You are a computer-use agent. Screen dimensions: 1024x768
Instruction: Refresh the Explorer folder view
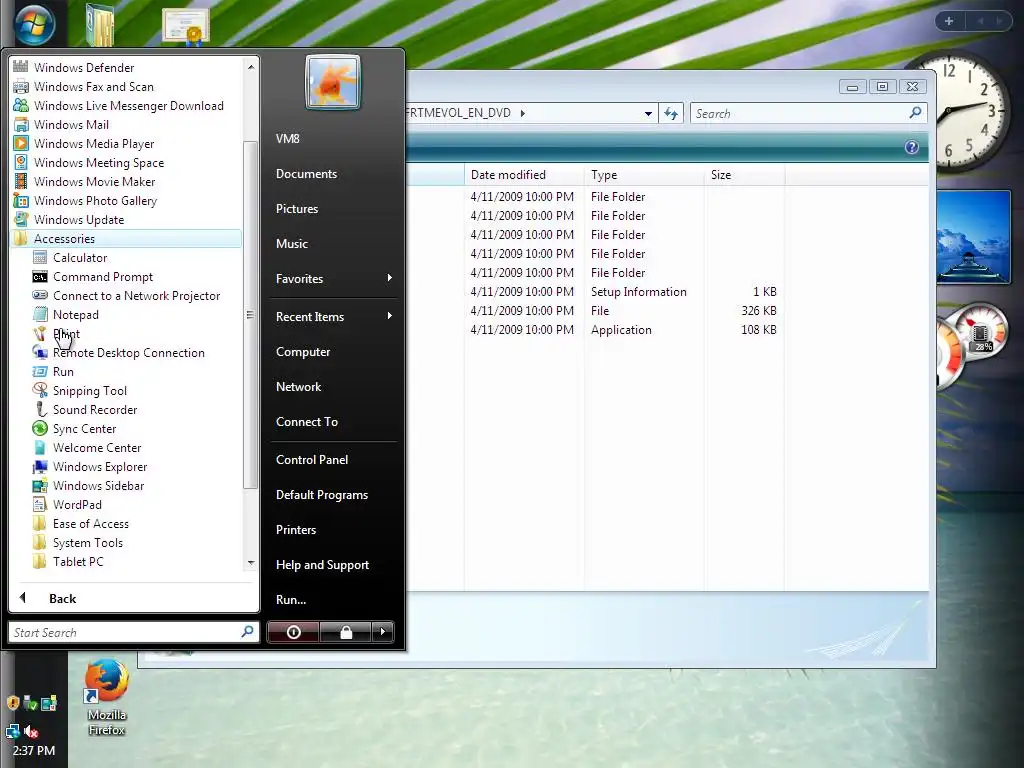pos(671,113)
